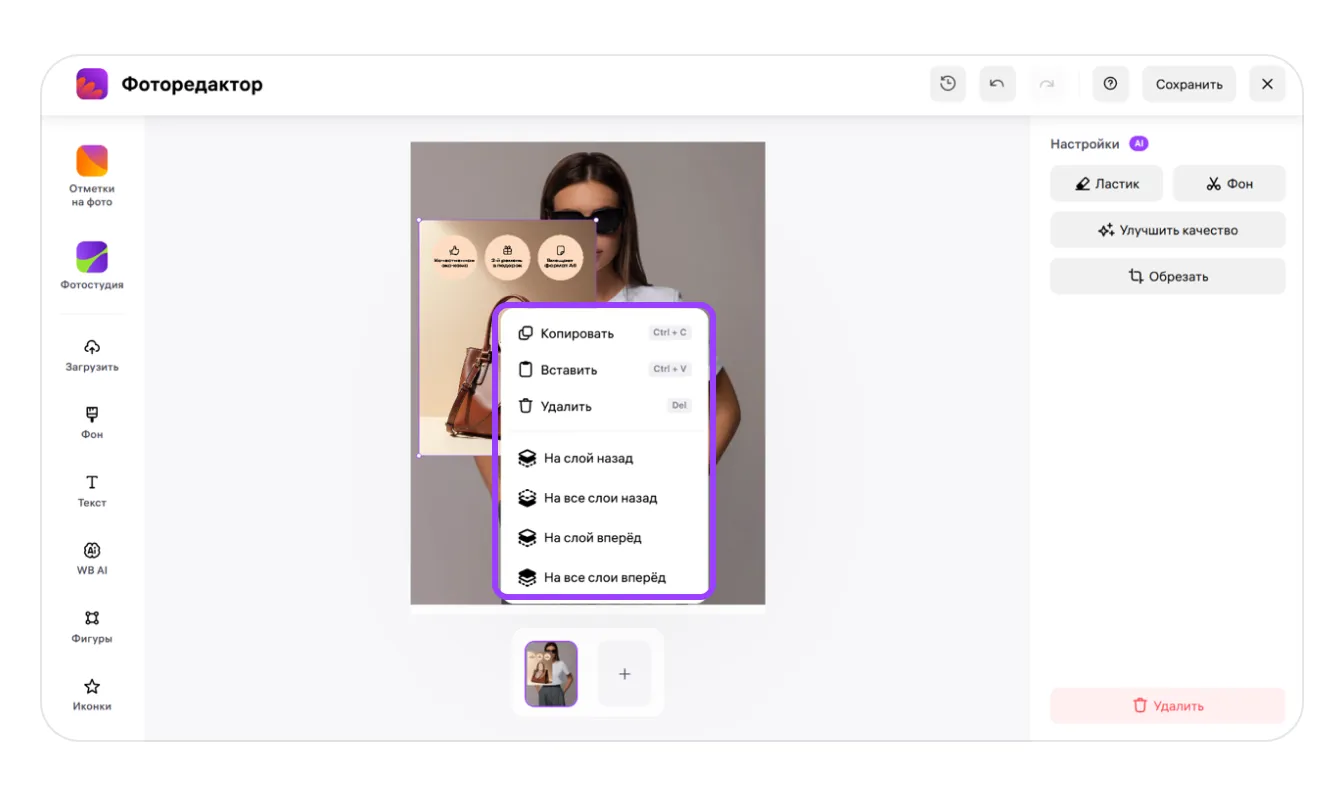The height and width of the screenshot is (796, 1344).
Task: Select На все слои вперёд option
Action: tap(603, 577)
